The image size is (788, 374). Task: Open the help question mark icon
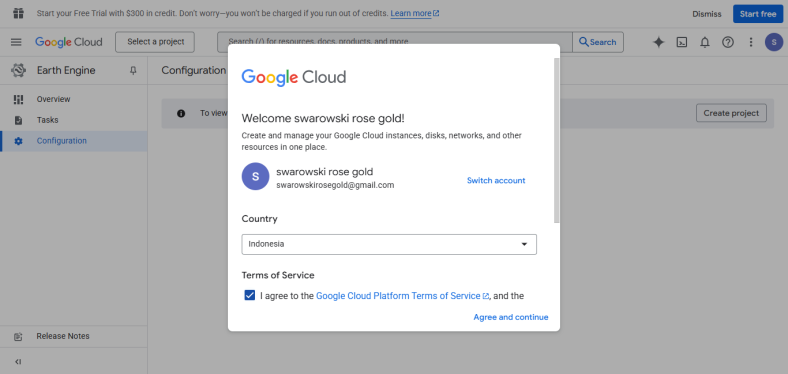pos(728,42)
